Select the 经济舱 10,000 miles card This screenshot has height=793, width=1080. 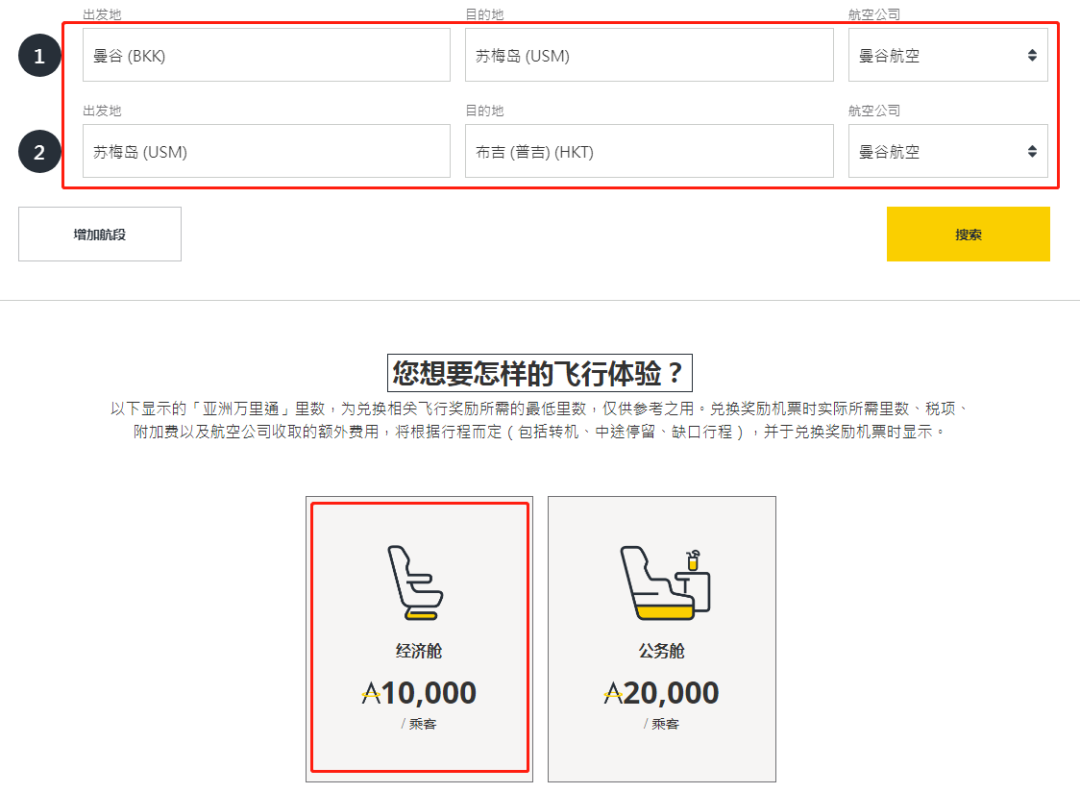[419, 638]
